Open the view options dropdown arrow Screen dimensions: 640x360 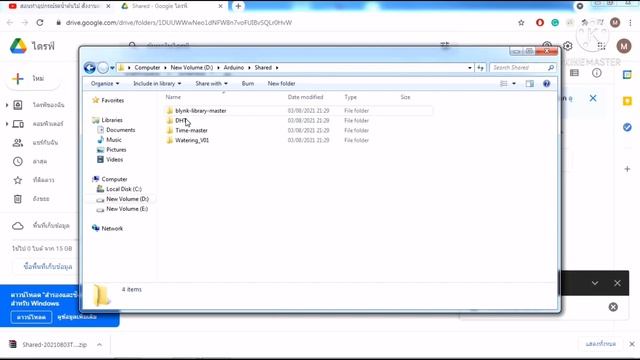[x=514, y=84]
